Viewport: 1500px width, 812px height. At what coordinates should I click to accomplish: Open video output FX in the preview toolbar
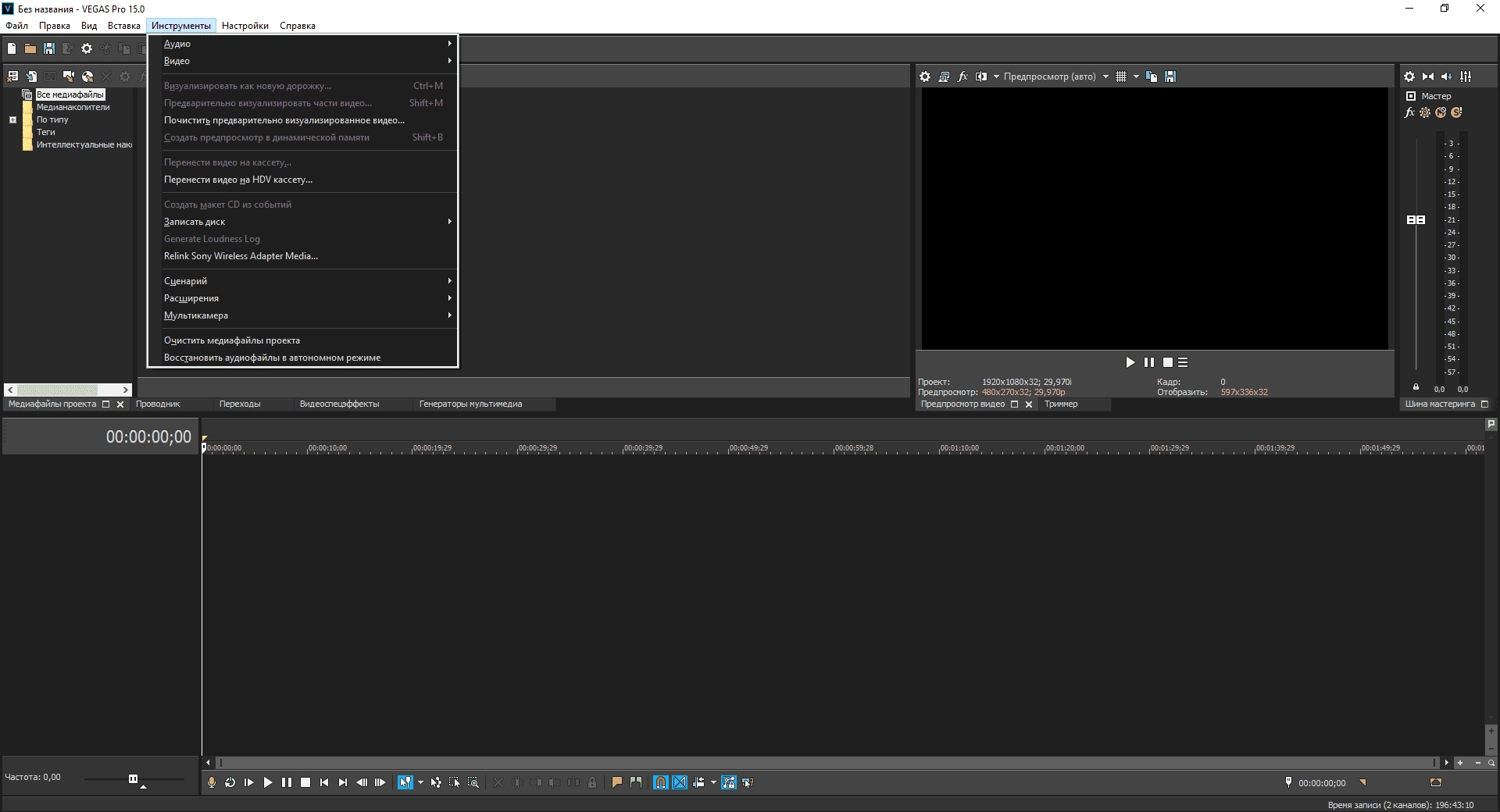962,77
